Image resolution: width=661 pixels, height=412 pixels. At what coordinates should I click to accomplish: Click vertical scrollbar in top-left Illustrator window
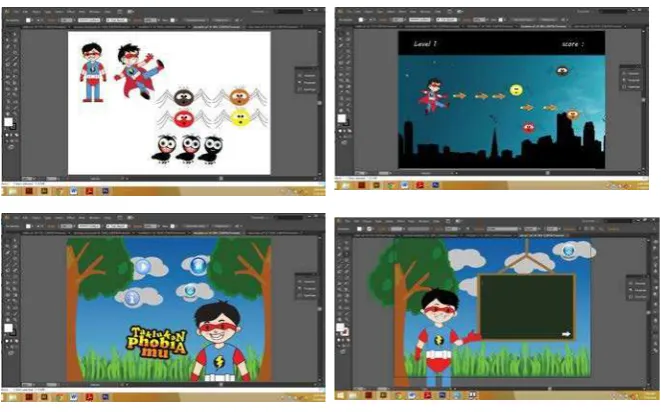(320, 102)
